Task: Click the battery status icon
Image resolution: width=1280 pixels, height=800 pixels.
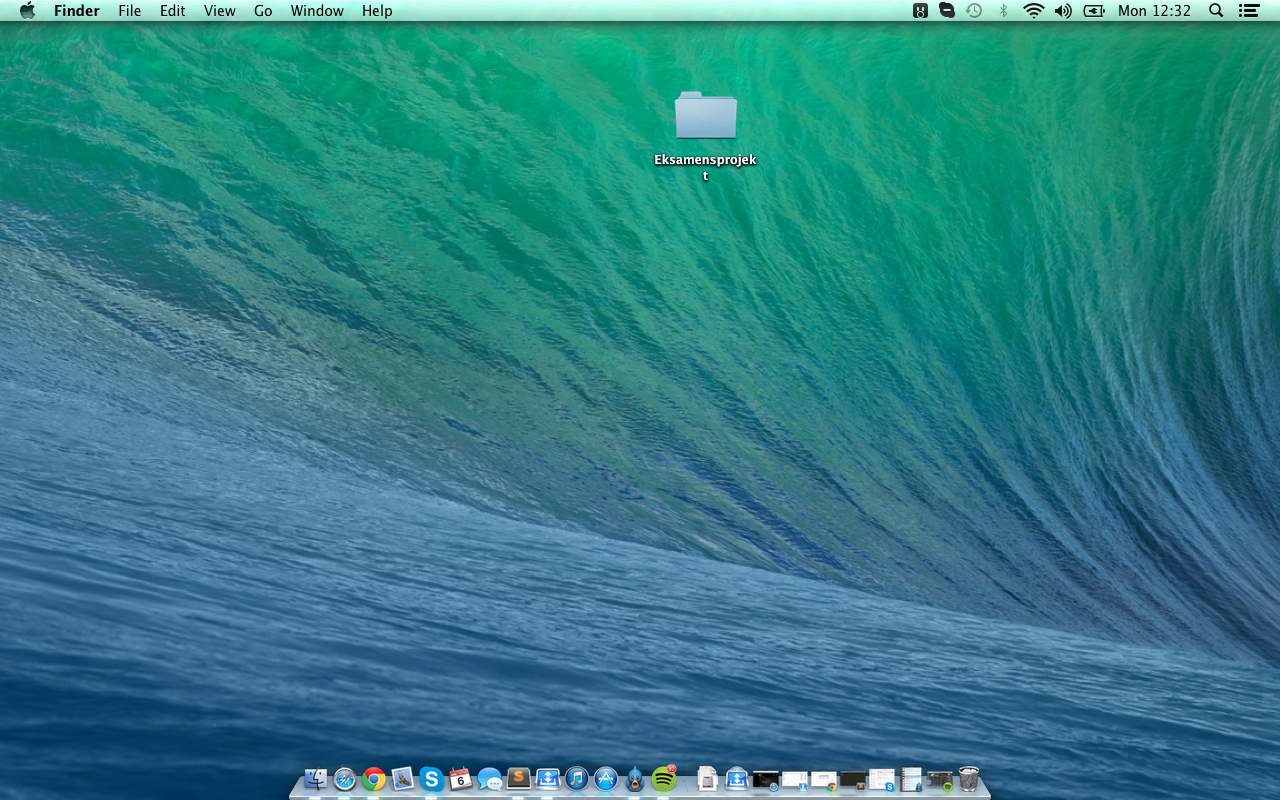Action: coord(1094,11)
